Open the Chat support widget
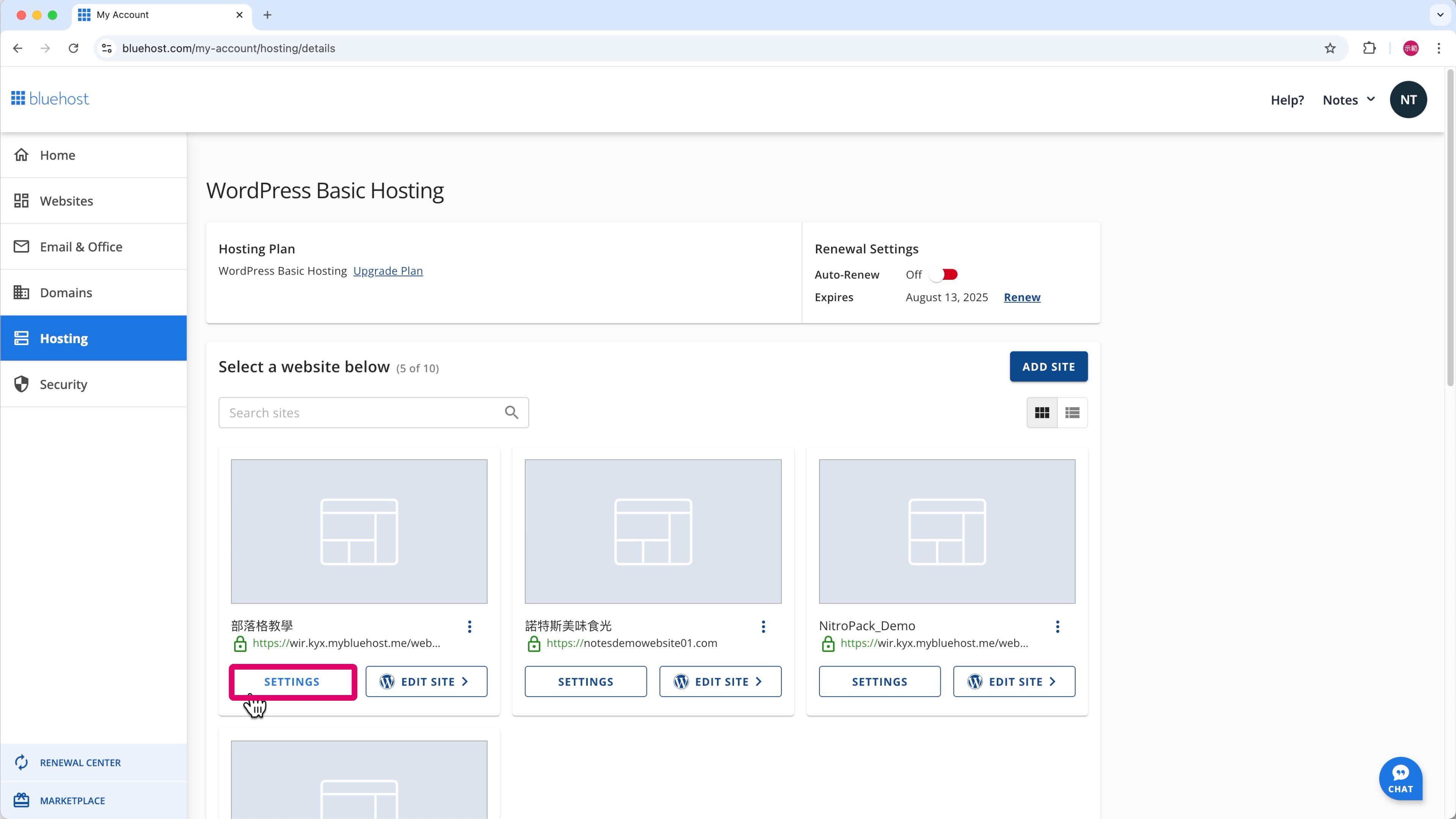This screenshot has width=1456, height=819. click(x=1401, y=778)
